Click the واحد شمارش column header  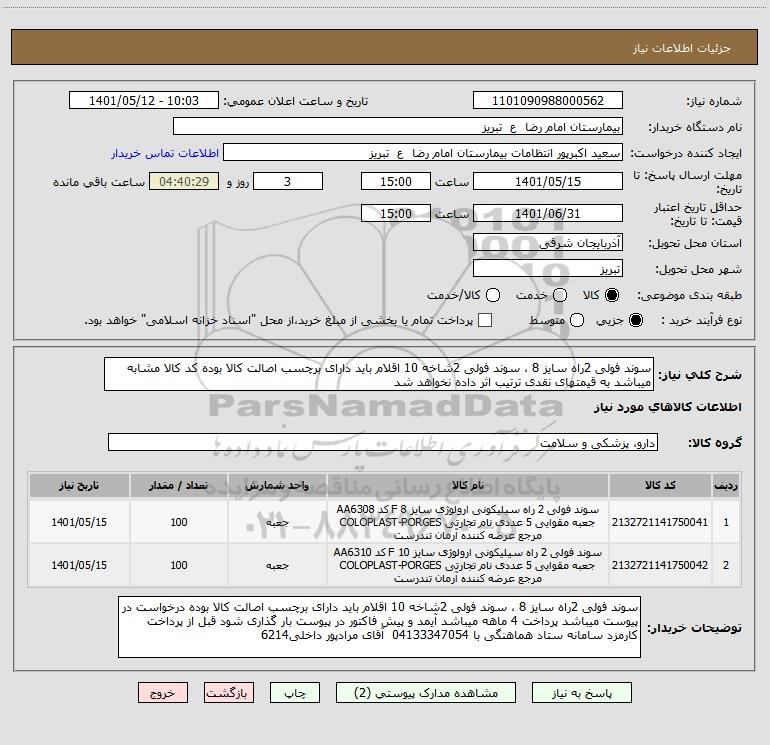click(277, 486)
